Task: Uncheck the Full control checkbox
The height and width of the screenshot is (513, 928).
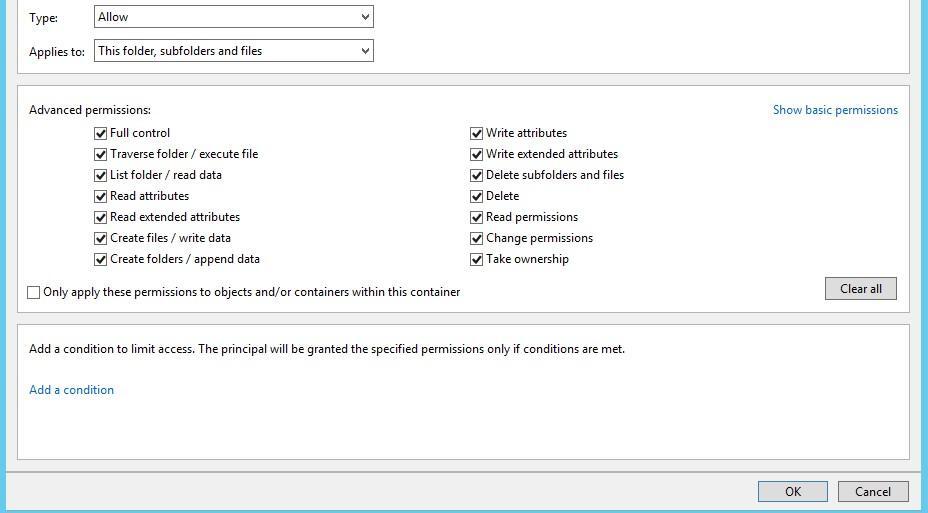Action: (x=101, y=134)
